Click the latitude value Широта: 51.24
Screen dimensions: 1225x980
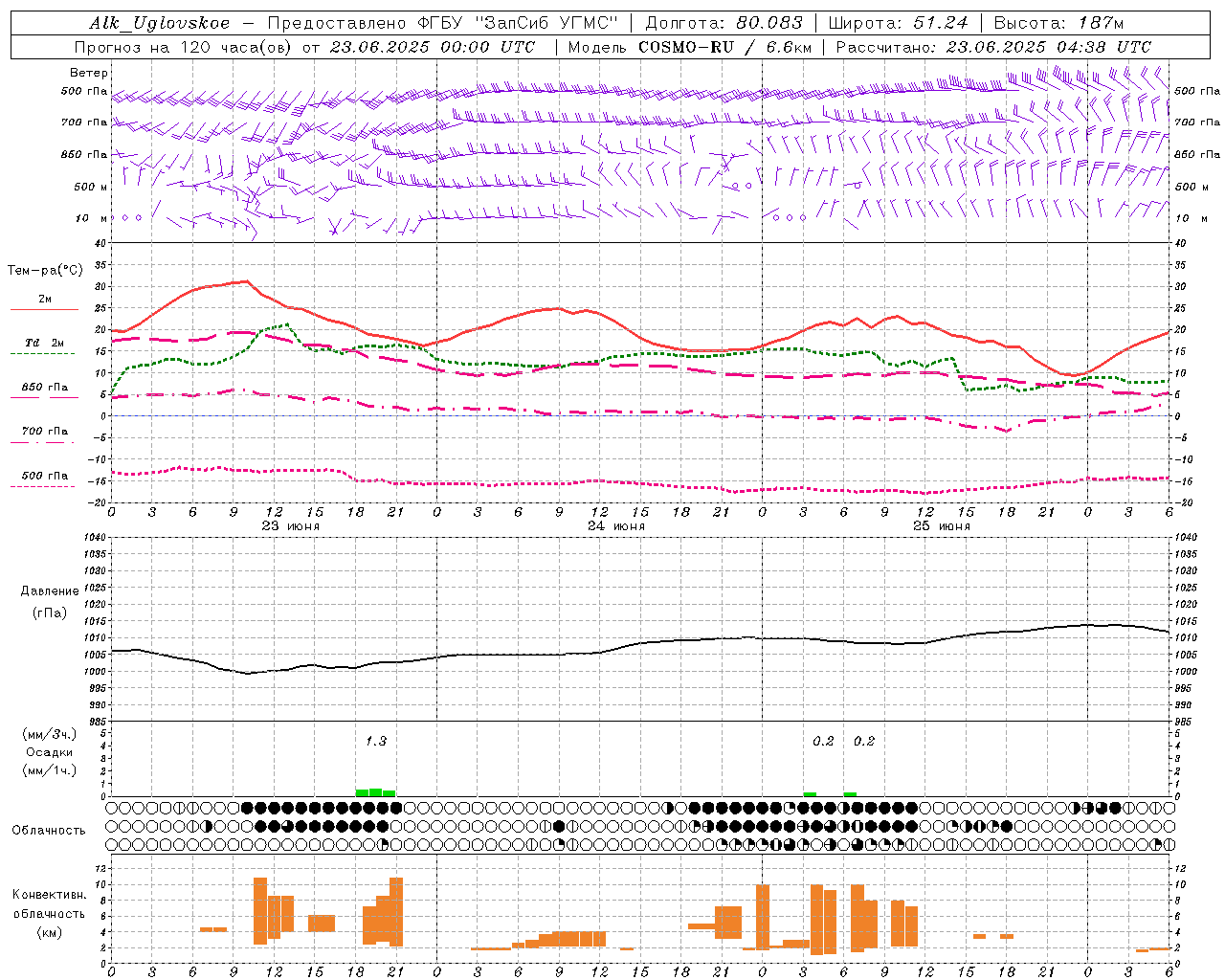pos(898,23)
